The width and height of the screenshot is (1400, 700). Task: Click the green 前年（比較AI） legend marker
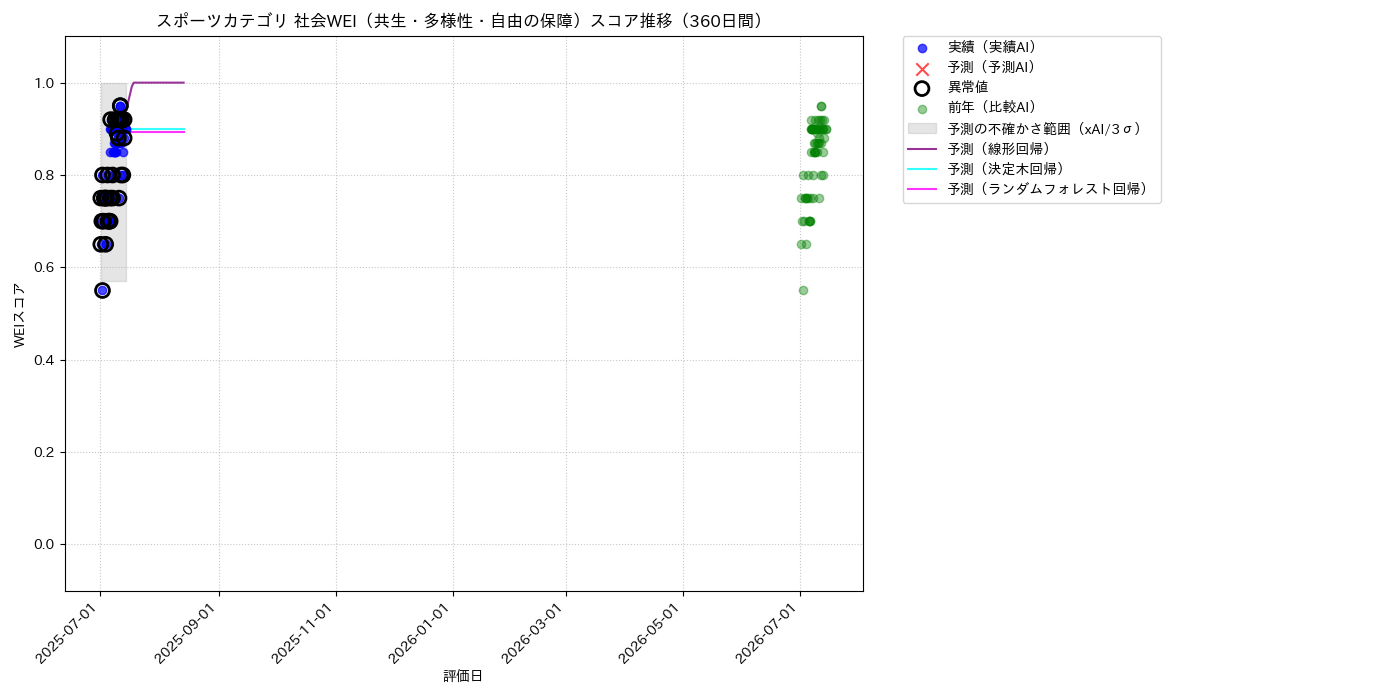coord(922,109)
